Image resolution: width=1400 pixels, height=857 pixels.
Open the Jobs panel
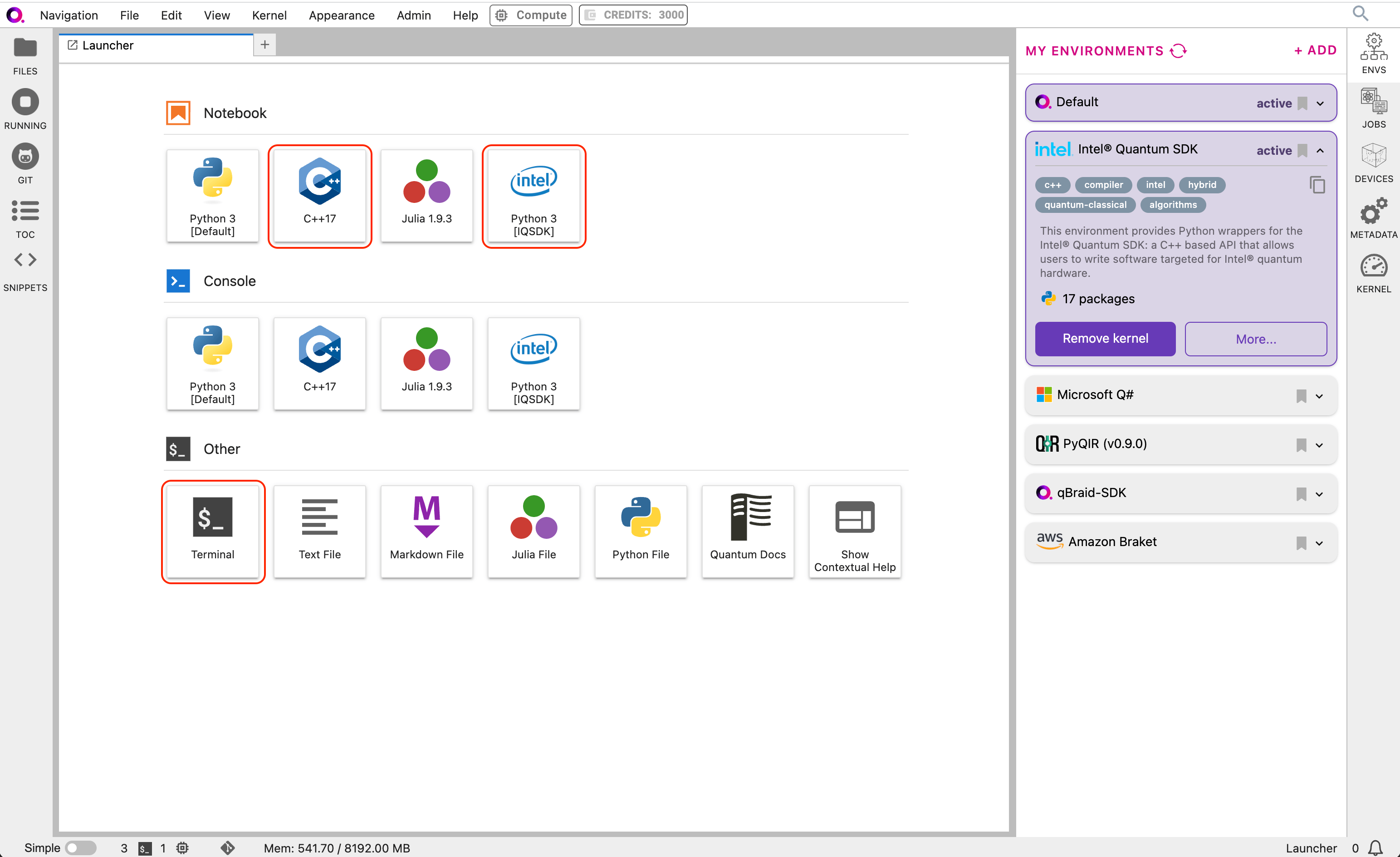(x=1373, y=108)
